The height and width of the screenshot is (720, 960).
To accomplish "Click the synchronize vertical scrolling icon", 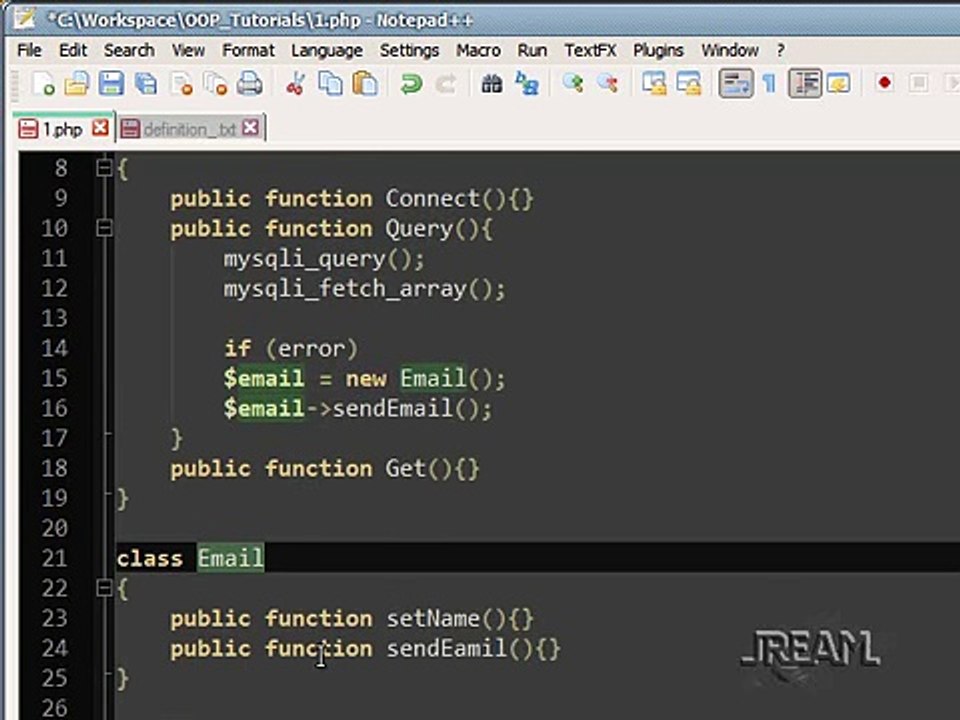I will (x=654, y=83).
